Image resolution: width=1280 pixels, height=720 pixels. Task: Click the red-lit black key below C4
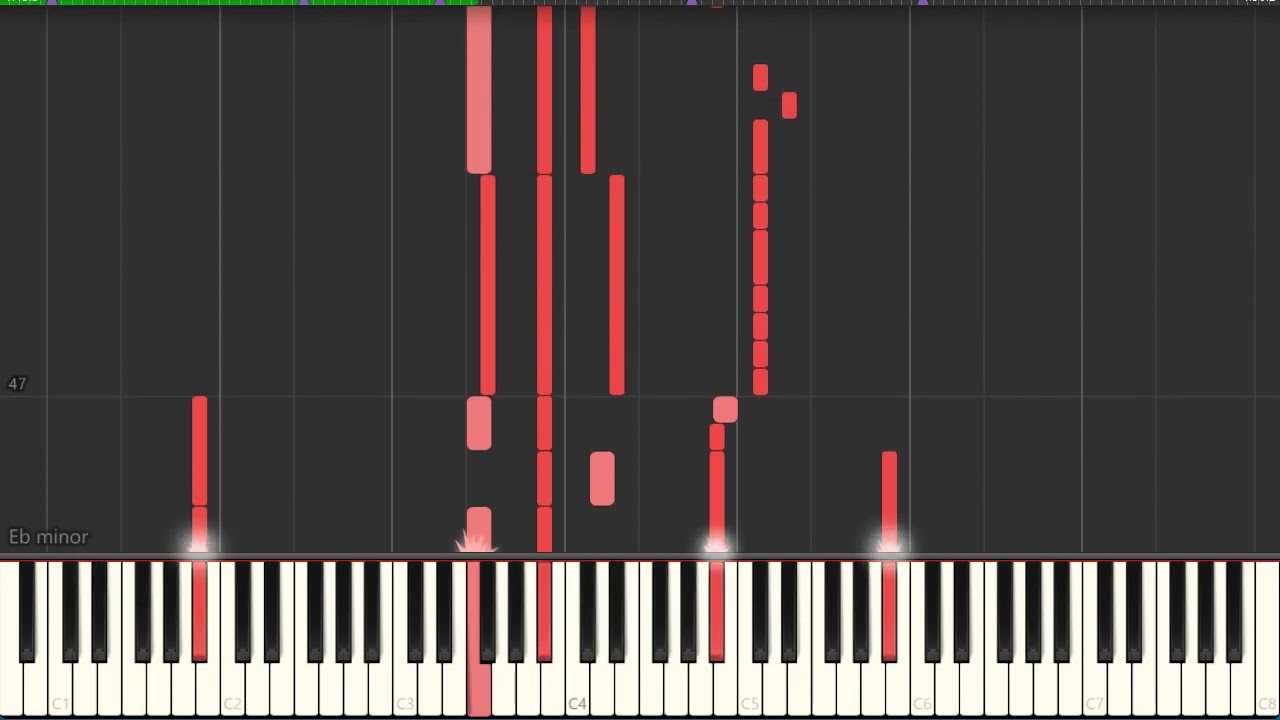[x=544, y=611]
